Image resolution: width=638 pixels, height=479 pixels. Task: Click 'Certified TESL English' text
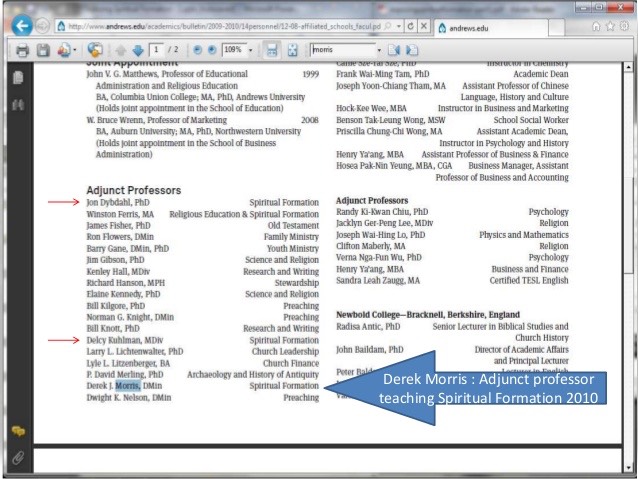point(529,280)
